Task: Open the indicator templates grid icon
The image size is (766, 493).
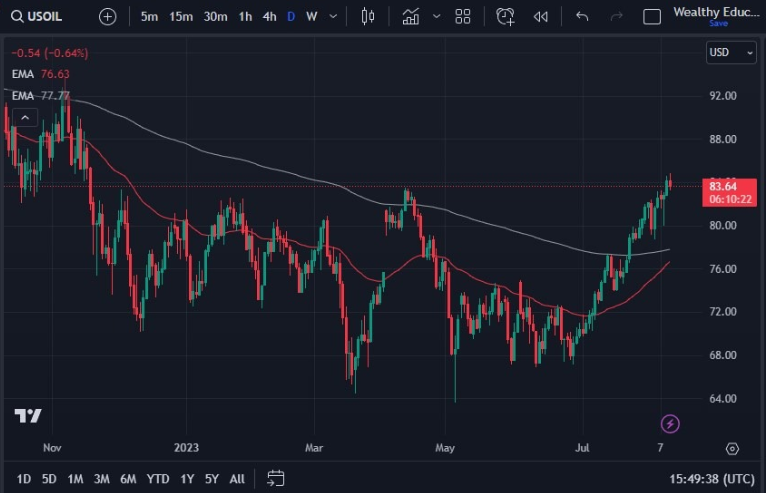Action: coord(462,16)
